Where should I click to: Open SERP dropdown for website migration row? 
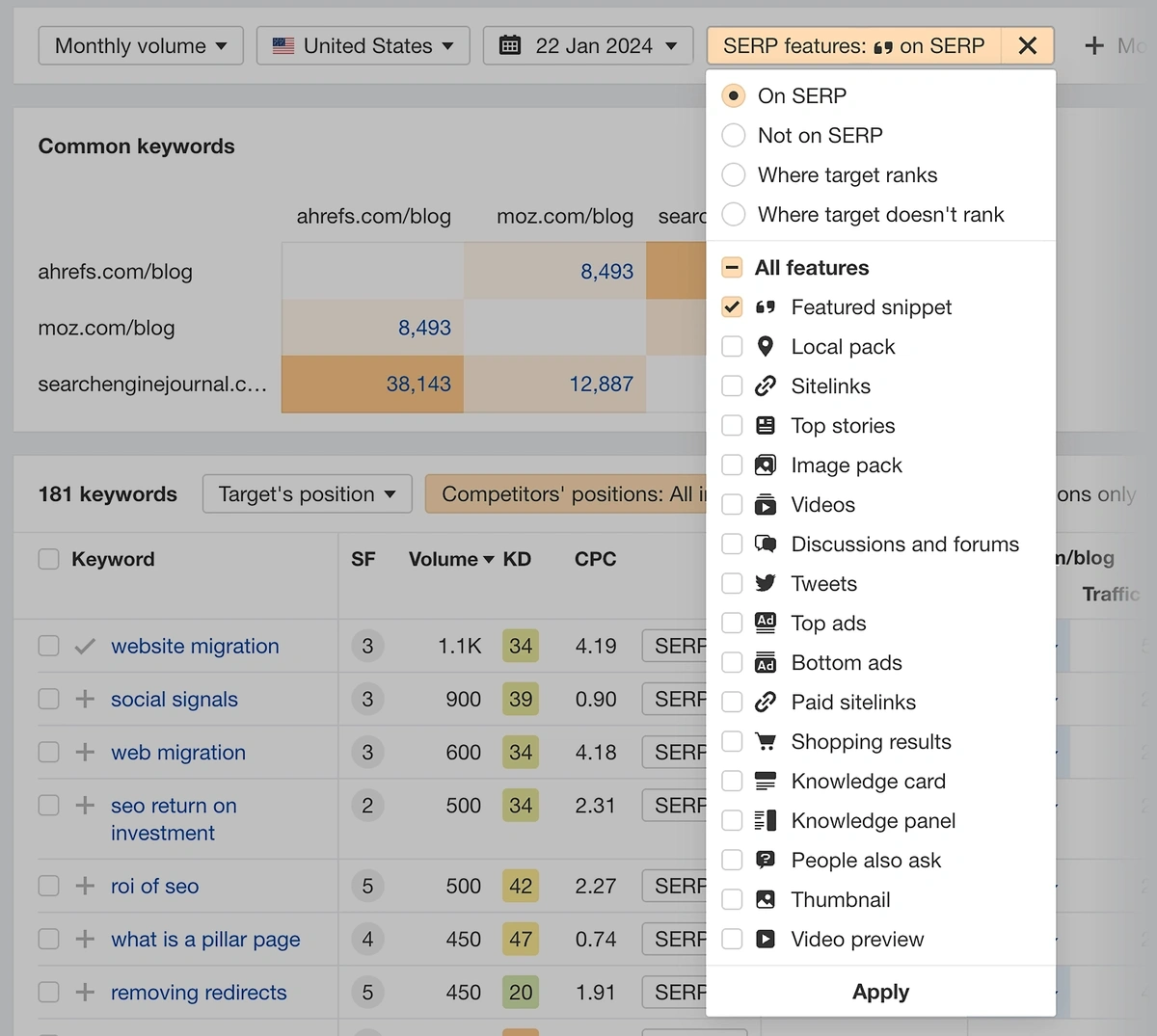pos(675,646)
